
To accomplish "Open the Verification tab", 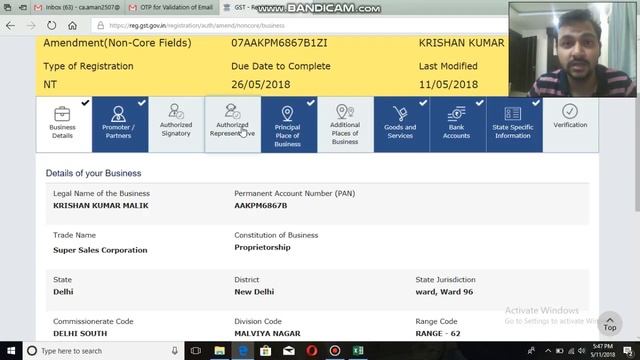I will [x=571, y=124].
